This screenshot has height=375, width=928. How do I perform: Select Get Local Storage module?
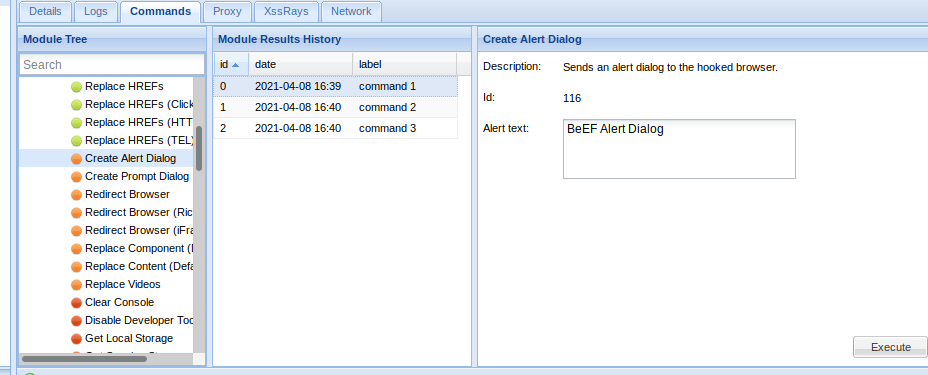point(129,338)
